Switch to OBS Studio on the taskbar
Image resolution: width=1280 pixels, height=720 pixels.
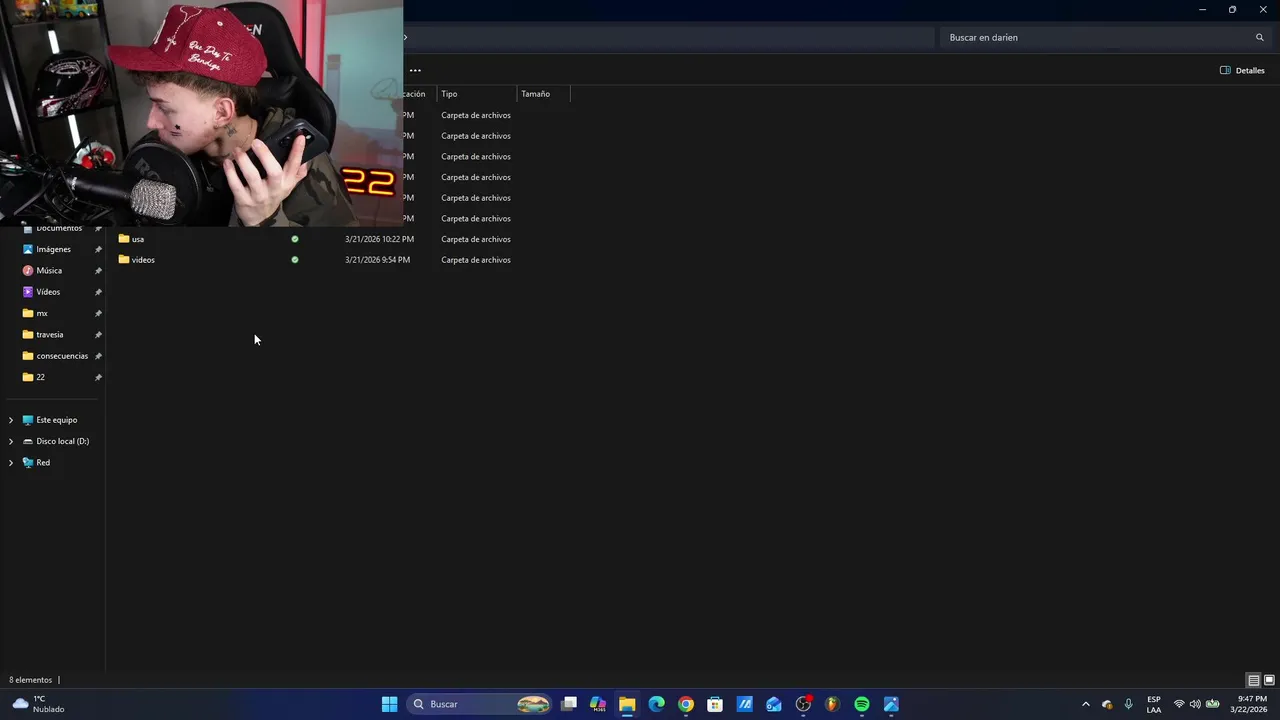803,704
